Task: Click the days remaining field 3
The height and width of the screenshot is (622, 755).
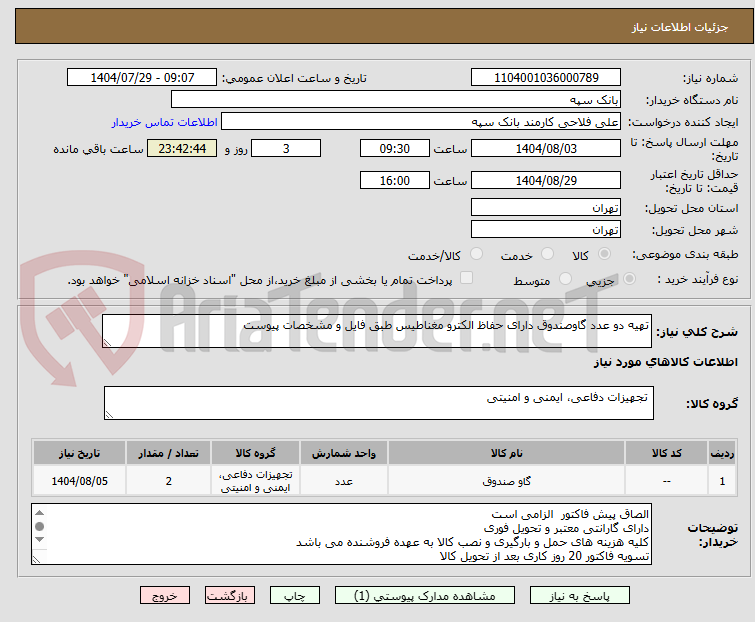Action: point(286,148)
